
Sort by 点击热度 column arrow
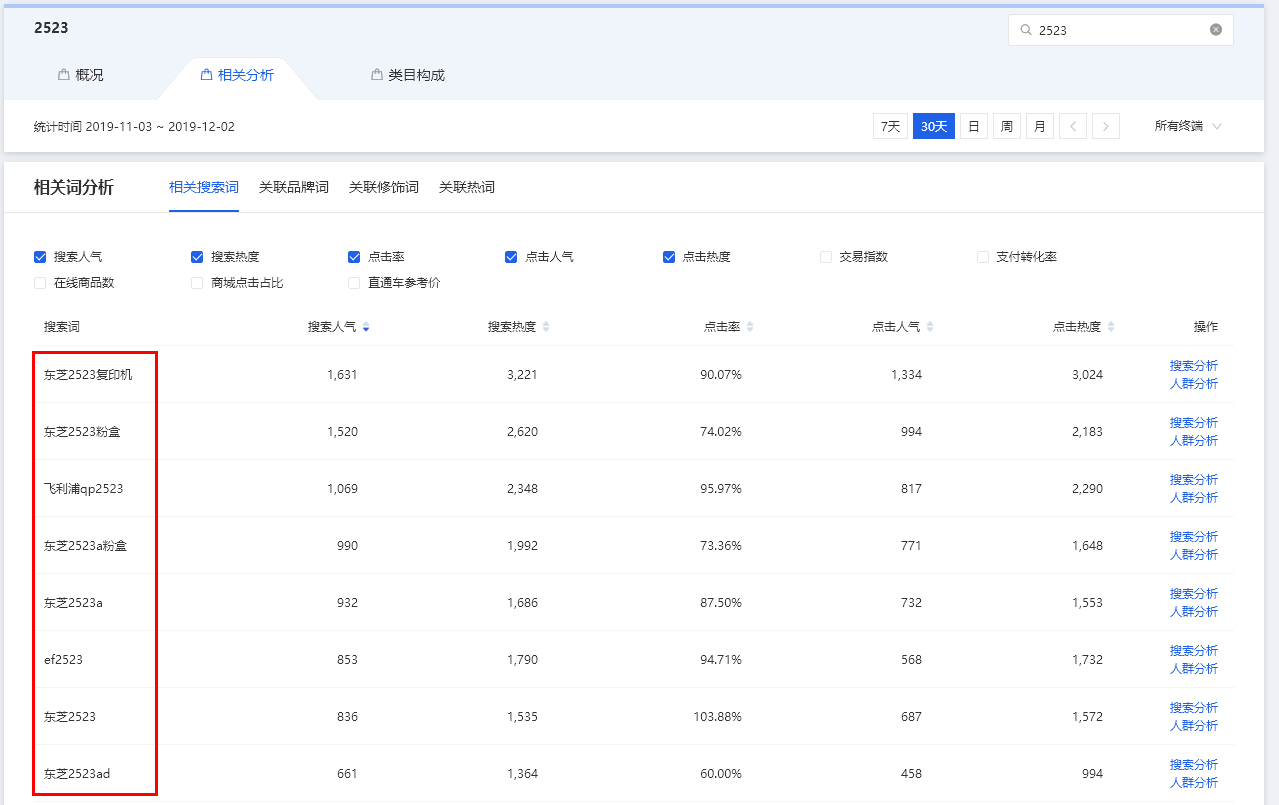click(x=1111, y=328)
